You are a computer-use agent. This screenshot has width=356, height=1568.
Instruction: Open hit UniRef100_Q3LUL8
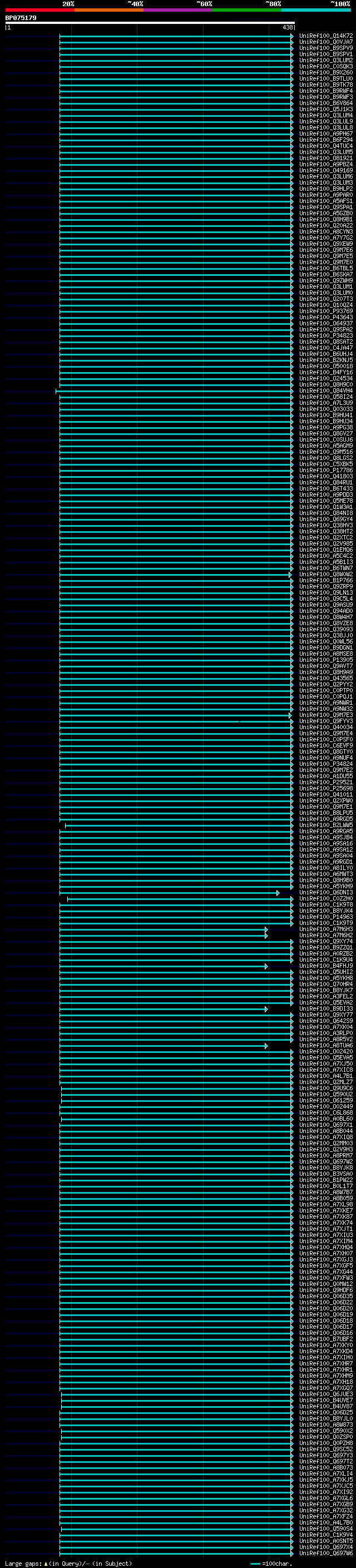coord(326,128)
